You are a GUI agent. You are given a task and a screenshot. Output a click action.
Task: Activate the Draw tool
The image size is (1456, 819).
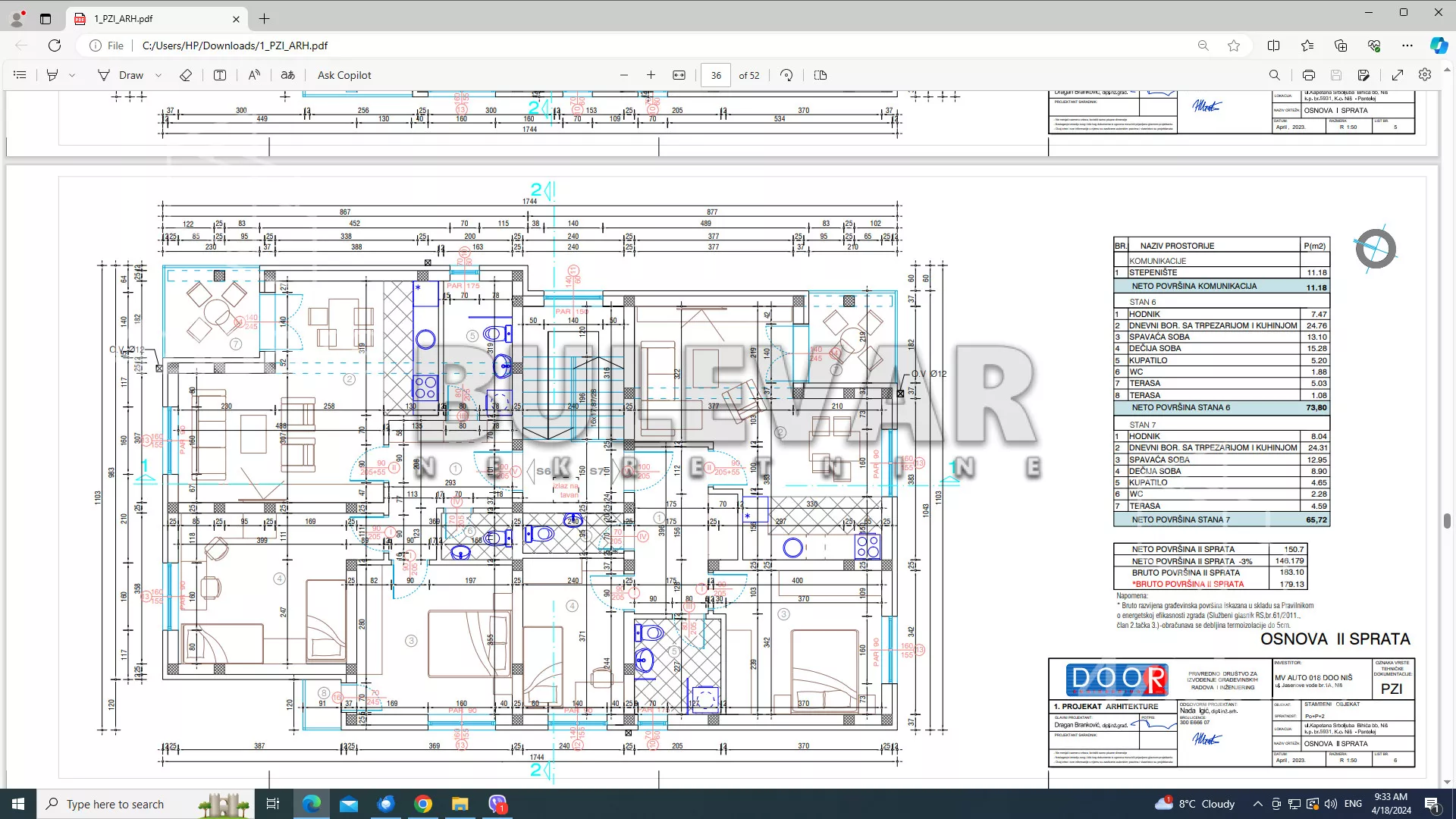(x=121, y=75)
